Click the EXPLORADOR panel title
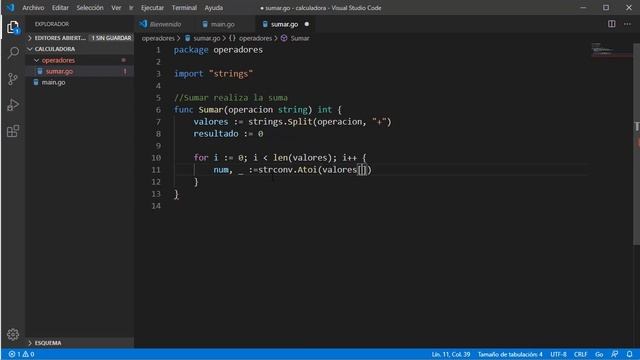Viewport: 640px width, 360px height. pos(52,24)
